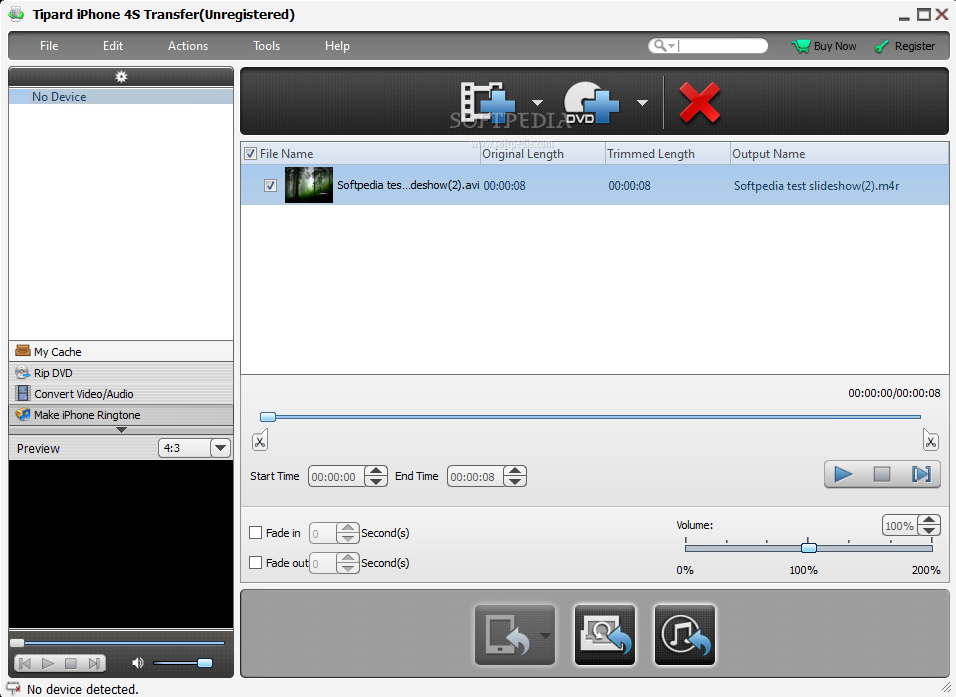The image size is (956, 697).
Task: Click the search input field
Action: [x=722, y=46]
